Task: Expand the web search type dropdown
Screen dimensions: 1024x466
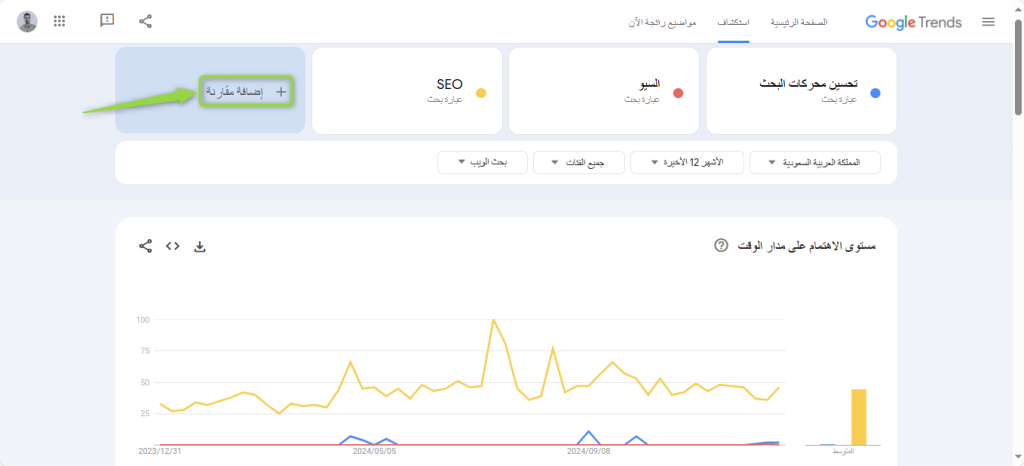Action: (x=481, y=162)
